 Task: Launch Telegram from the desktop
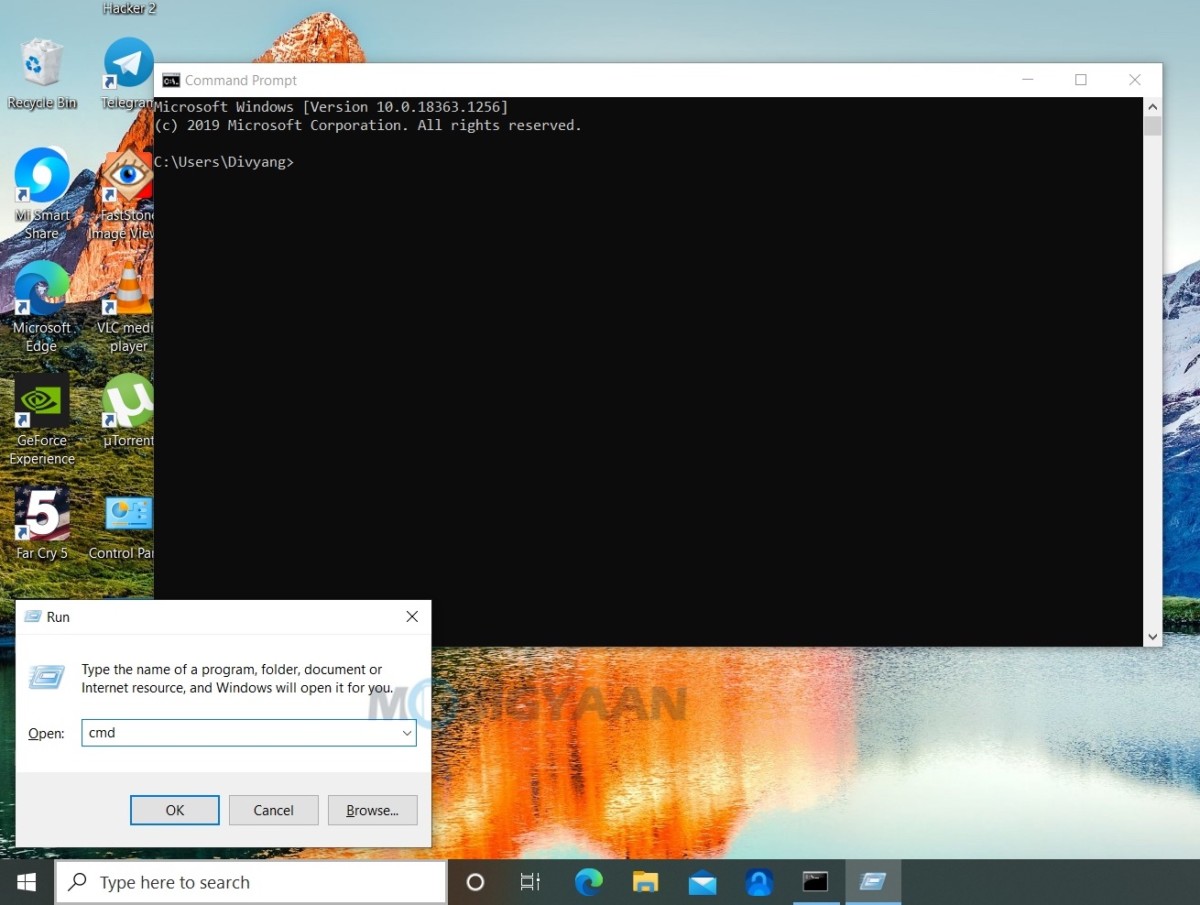coord(127,63)
